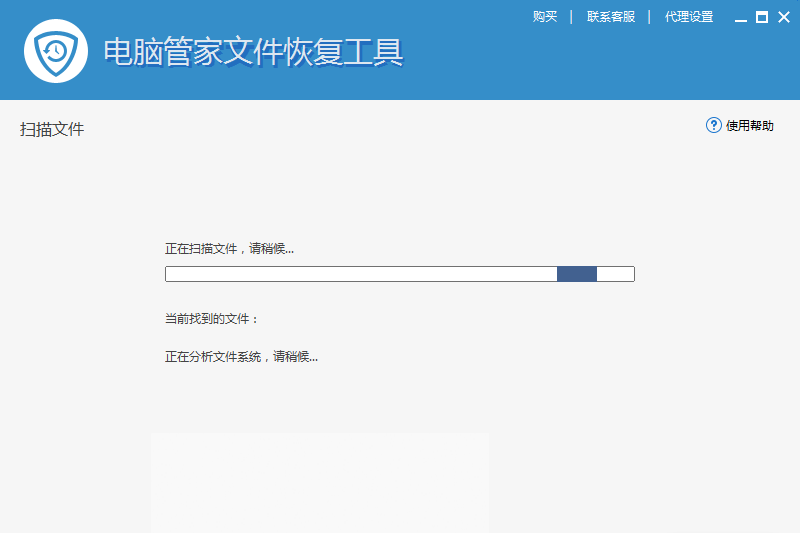Click the 扫描文件 heading

(x=52, y=129)
